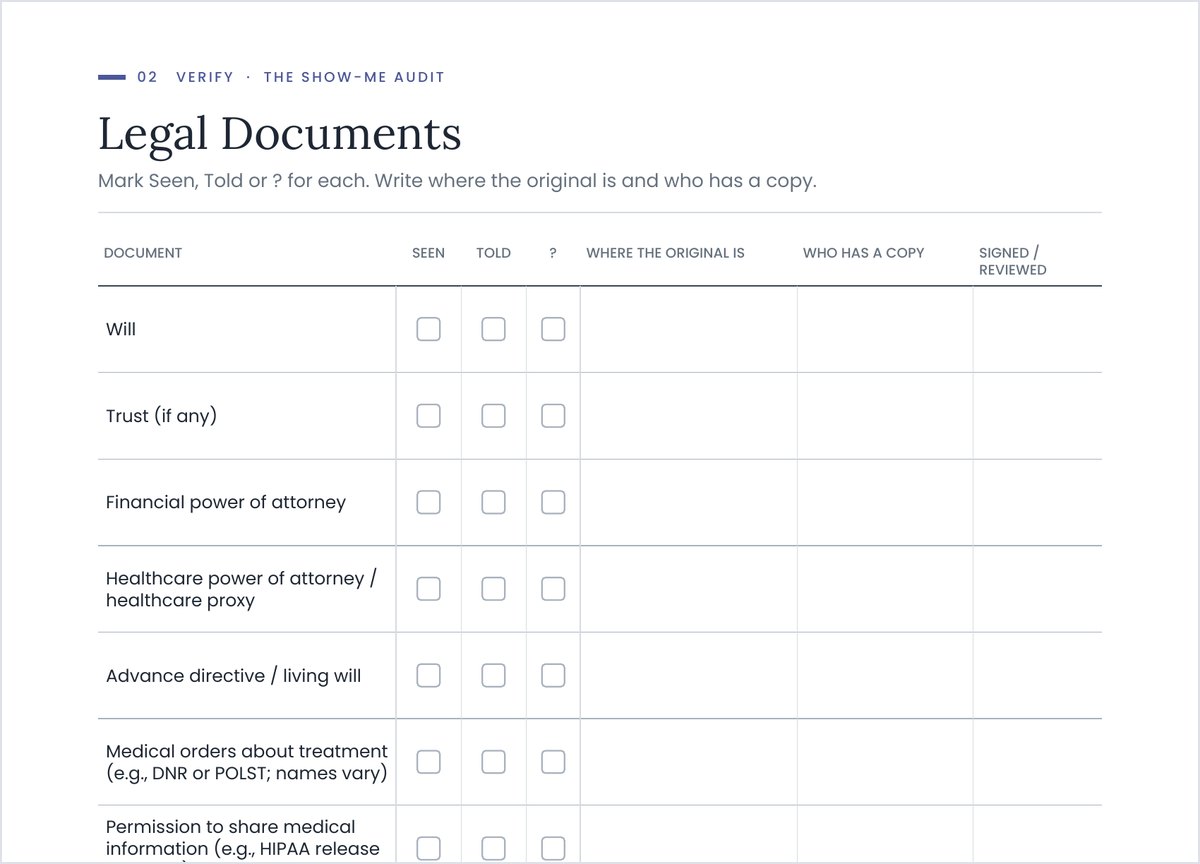
Task: Select the Signed / Reviewed cell for Trust
Action: tap(1038, 416)
